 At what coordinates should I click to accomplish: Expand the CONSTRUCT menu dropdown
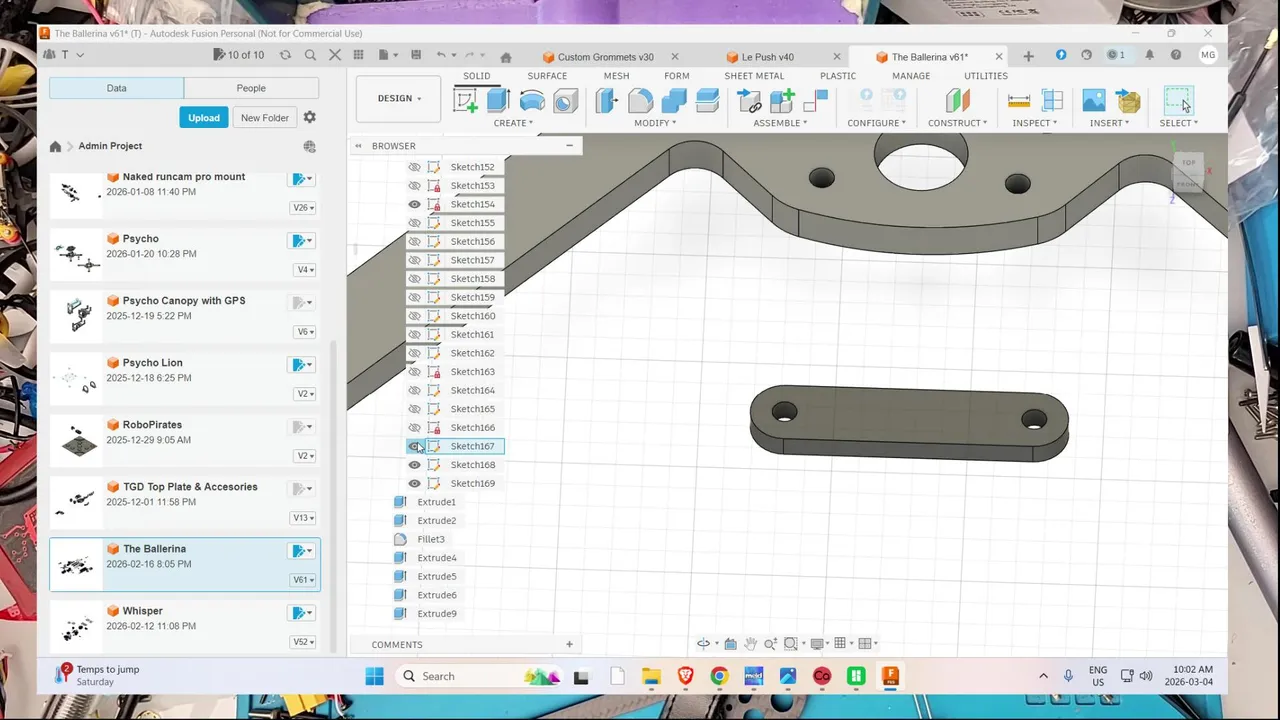coord(957,123)
